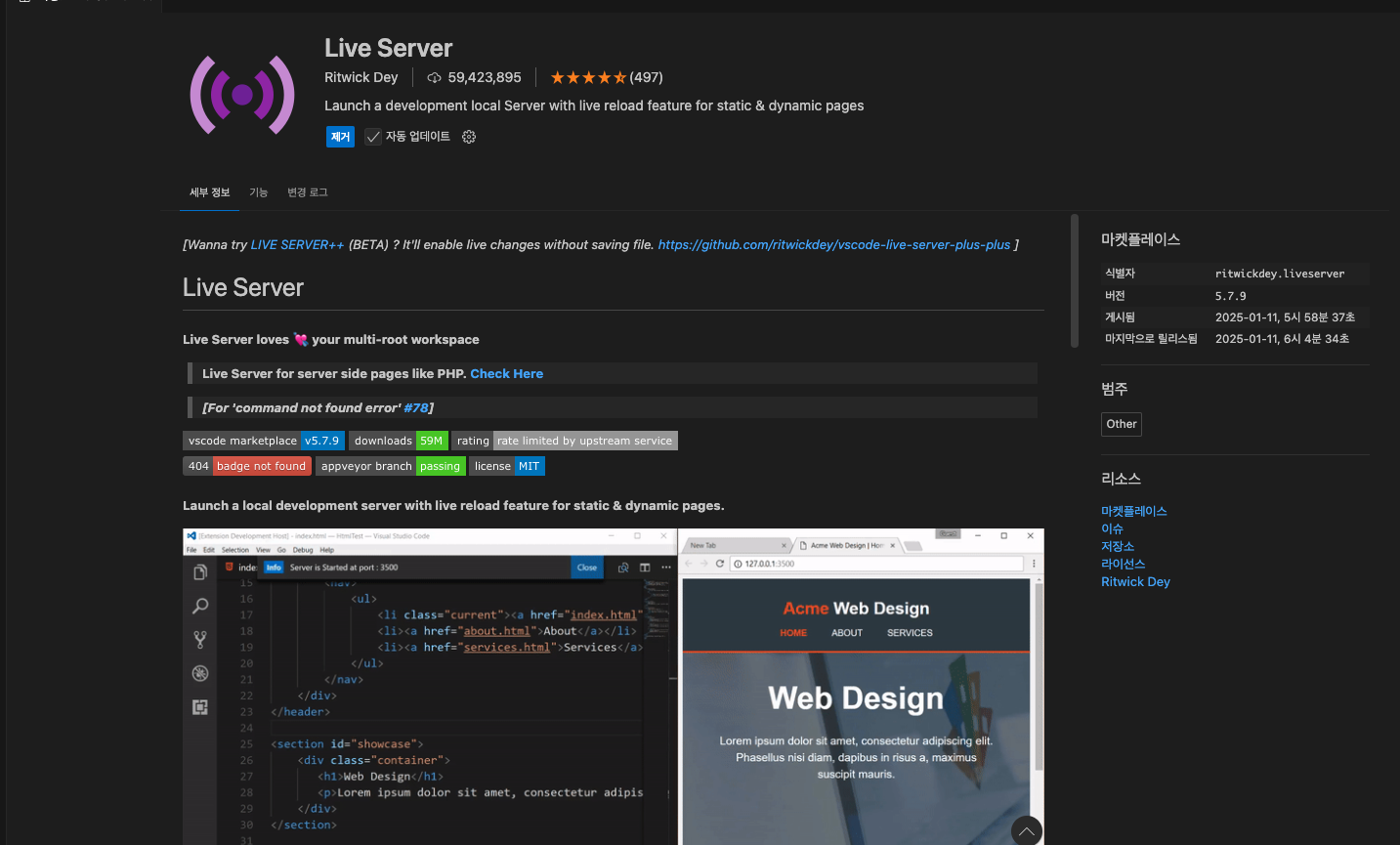
Task: Click the download count cloud icon
Action: 435,77
